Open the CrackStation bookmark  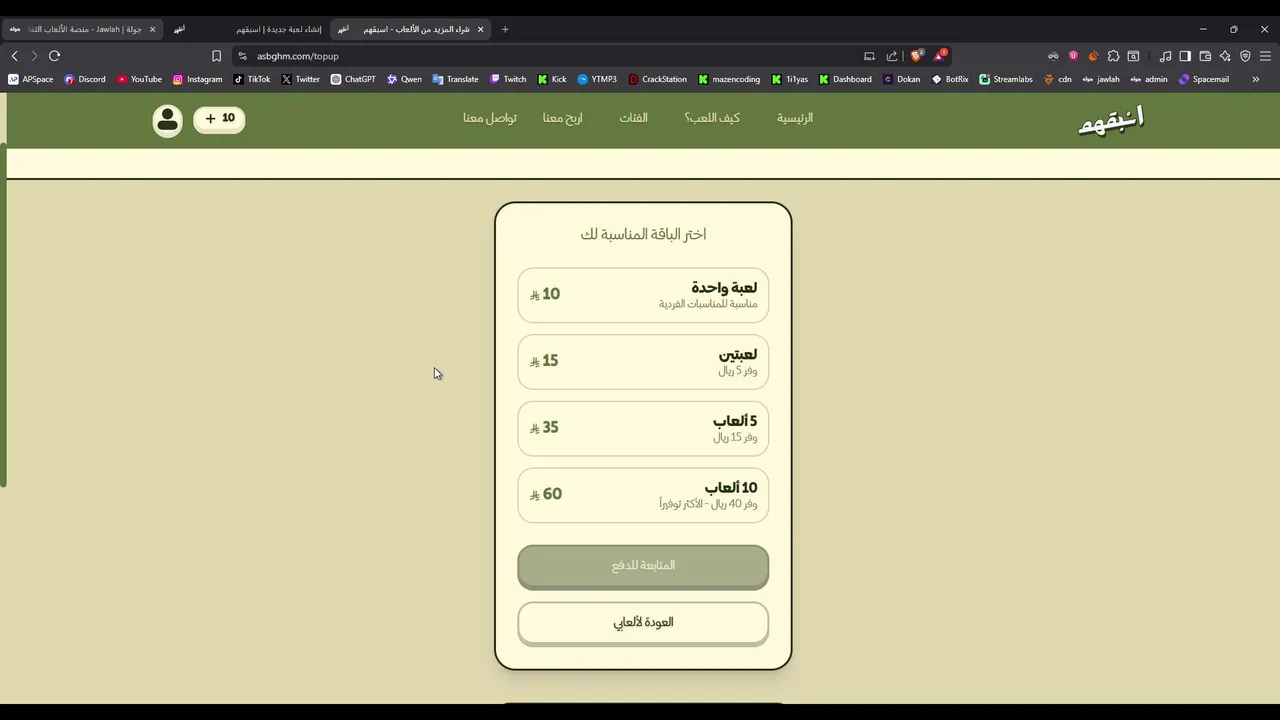tap(657, 79)
